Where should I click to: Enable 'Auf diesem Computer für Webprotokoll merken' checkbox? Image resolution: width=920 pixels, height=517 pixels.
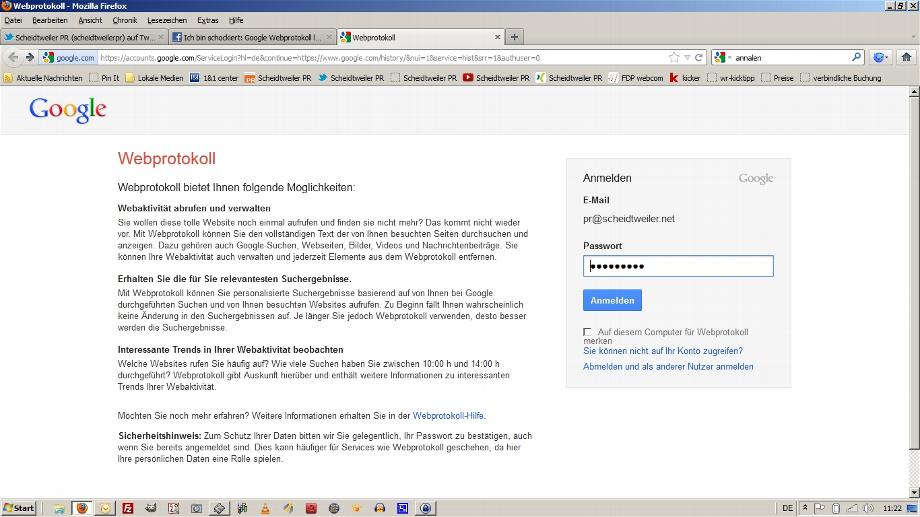pos(587,332)
